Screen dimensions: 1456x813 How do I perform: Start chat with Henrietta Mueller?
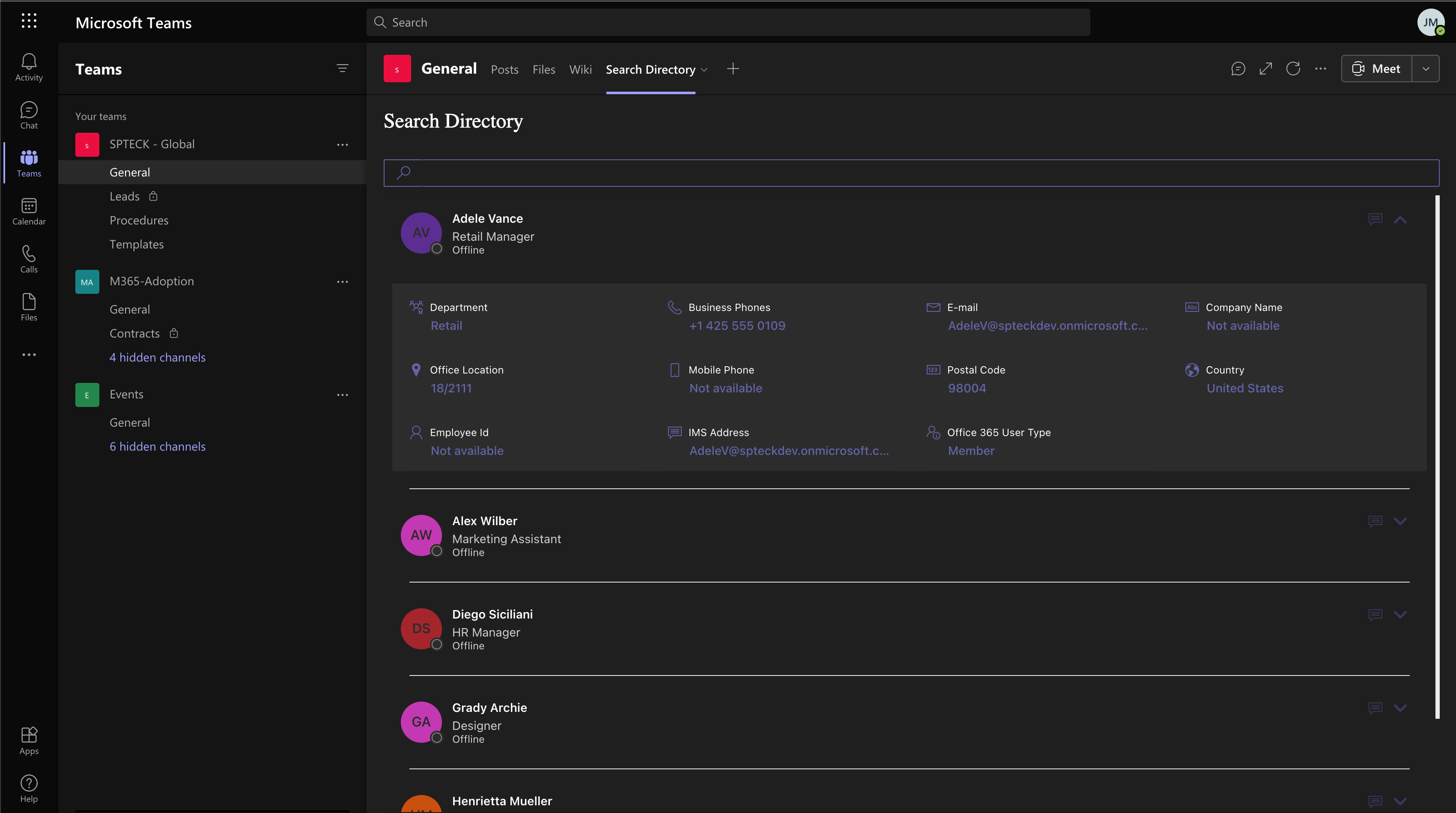(1375, 801)
